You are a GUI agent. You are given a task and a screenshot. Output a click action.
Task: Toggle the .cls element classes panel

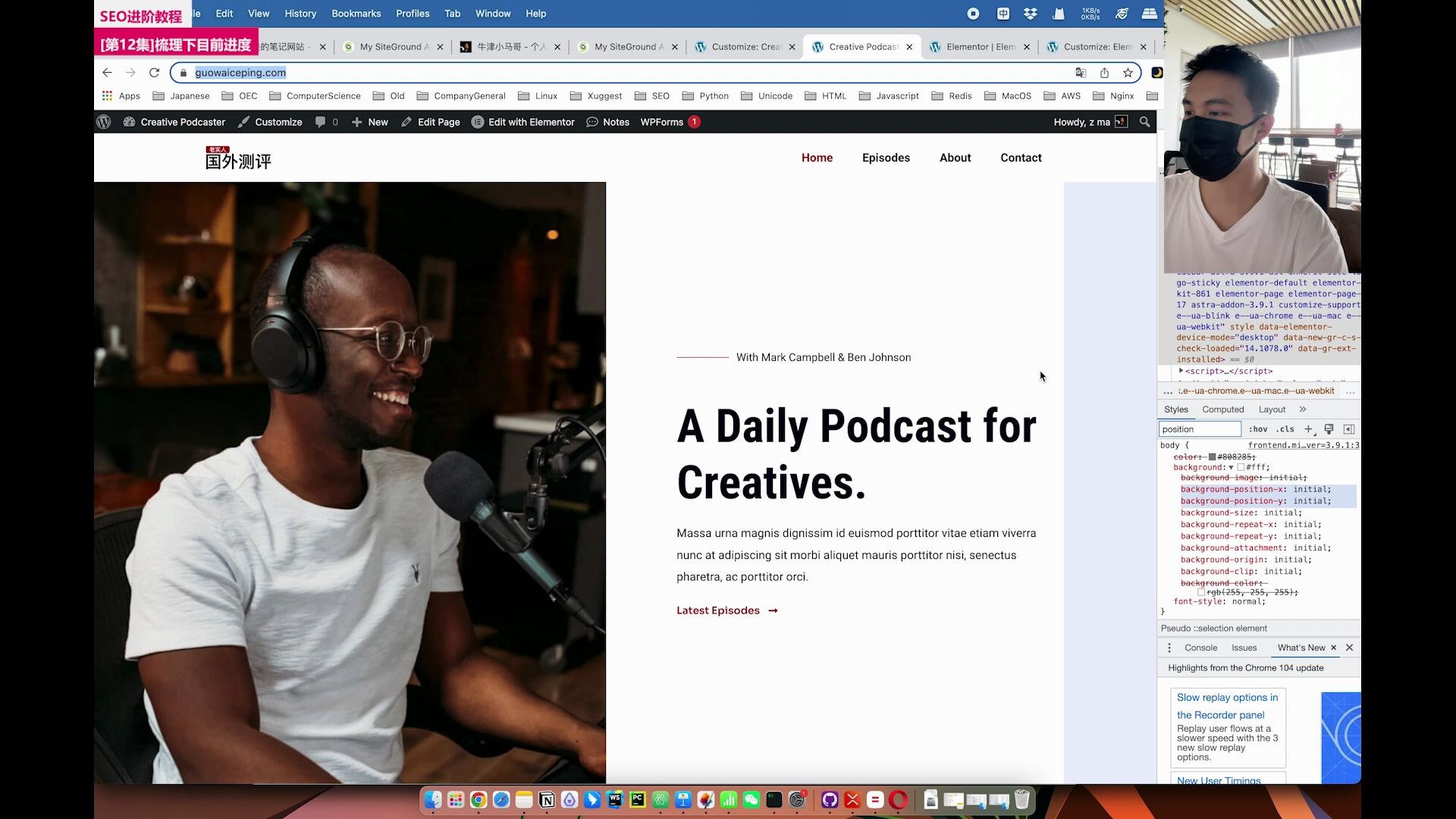click(1285, 429)
